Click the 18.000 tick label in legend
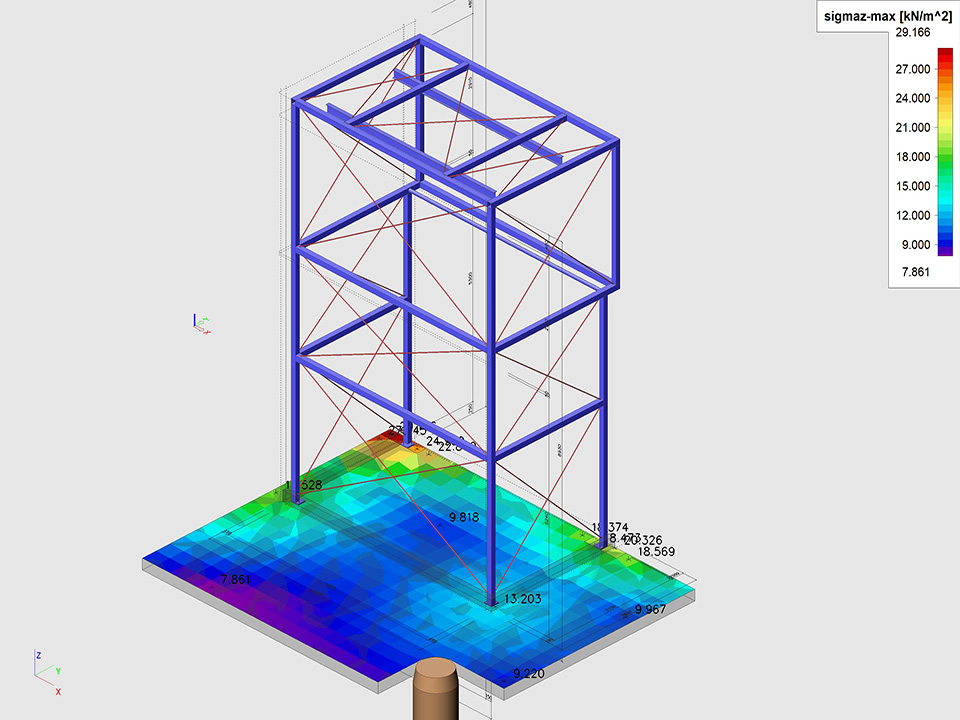This screenshot has height=720, width=960. [913, 157]
